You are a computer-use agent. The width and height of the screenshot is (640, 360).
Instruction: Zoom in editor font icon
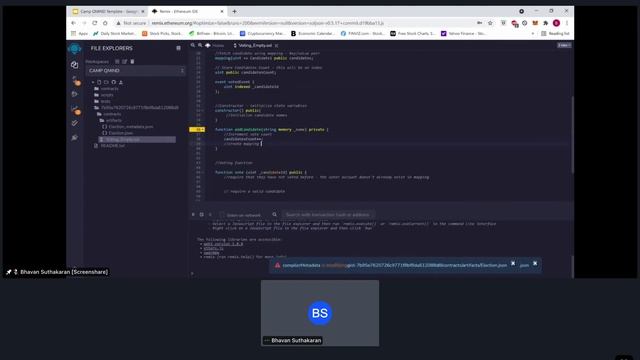[200, 45]
